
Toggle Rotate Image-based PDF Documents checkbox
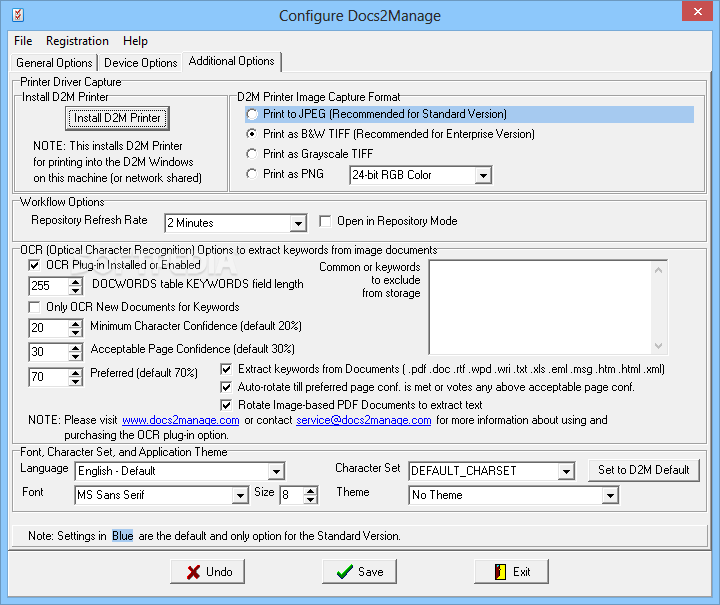(x=226, y=405)
